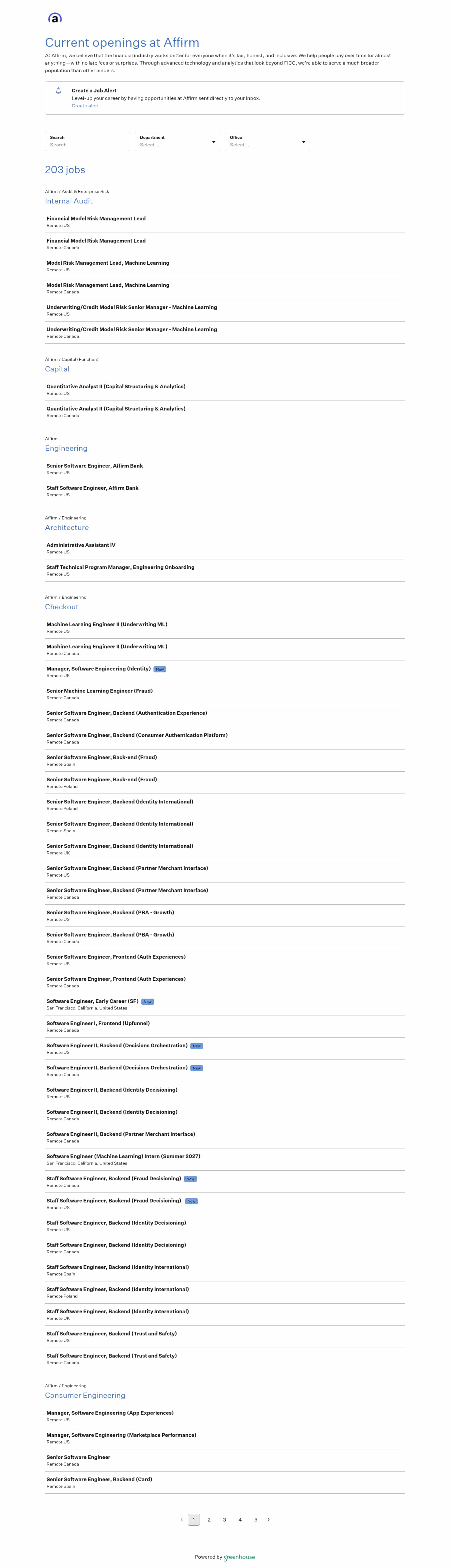
Task: Click the job alert bell icon
Action: [58, 91]
